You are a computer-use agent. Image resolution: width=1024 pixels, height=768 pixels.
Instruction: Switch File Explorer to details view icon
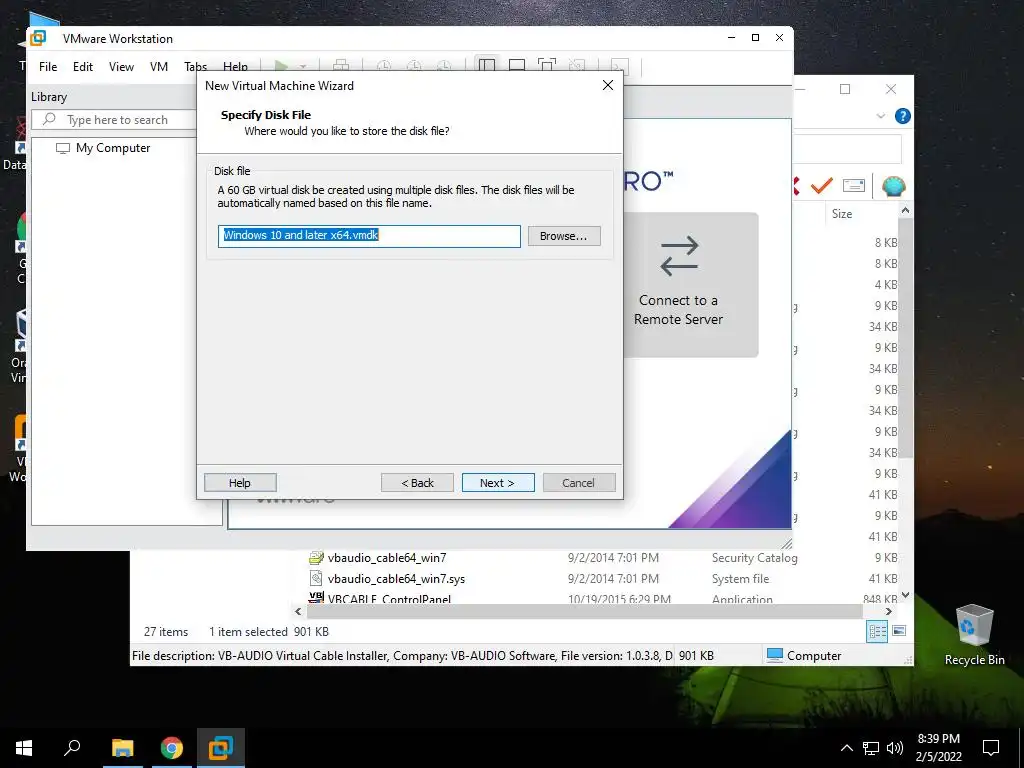877,631
